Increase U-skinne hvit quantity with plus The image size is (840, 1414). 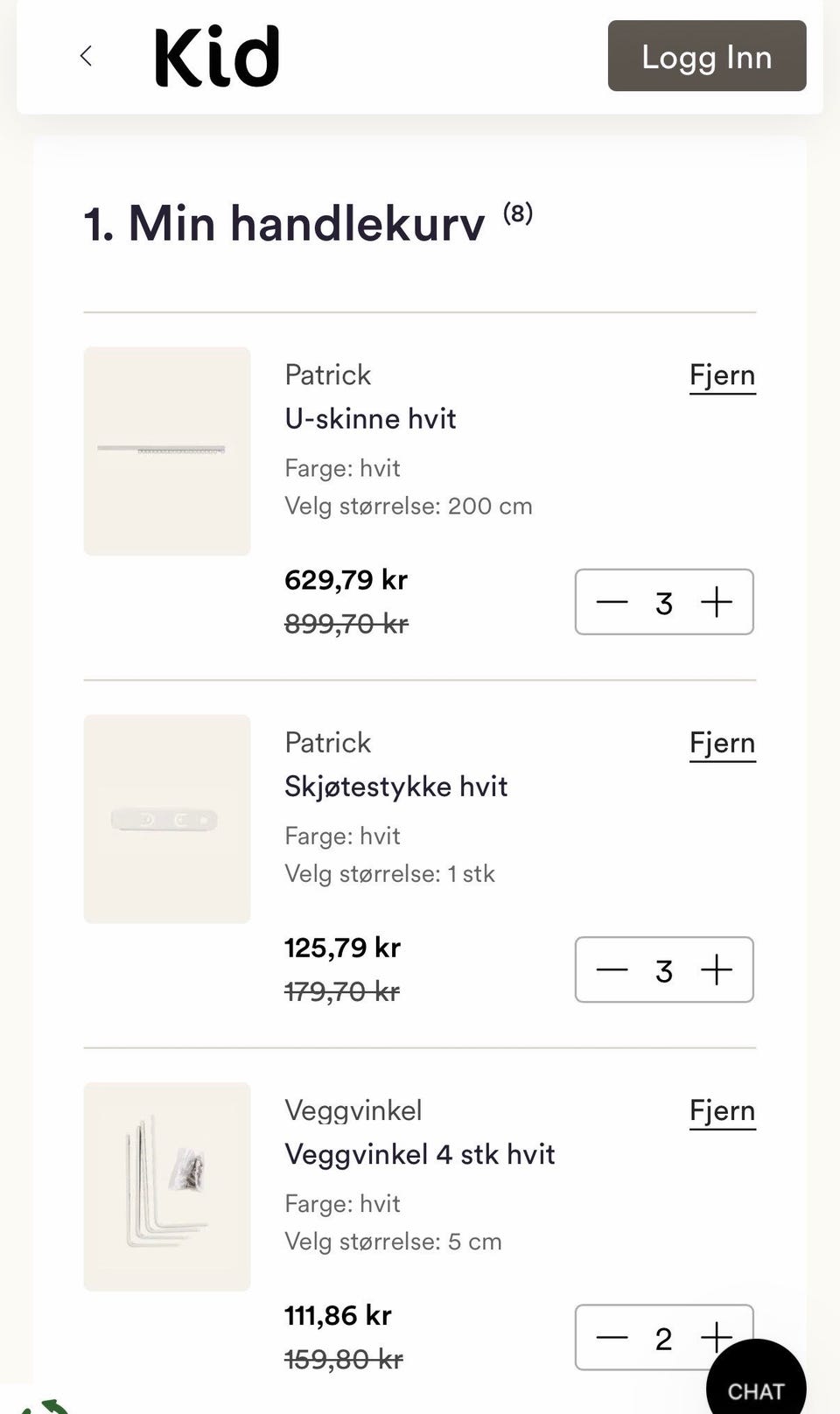[x=717, y=602]
